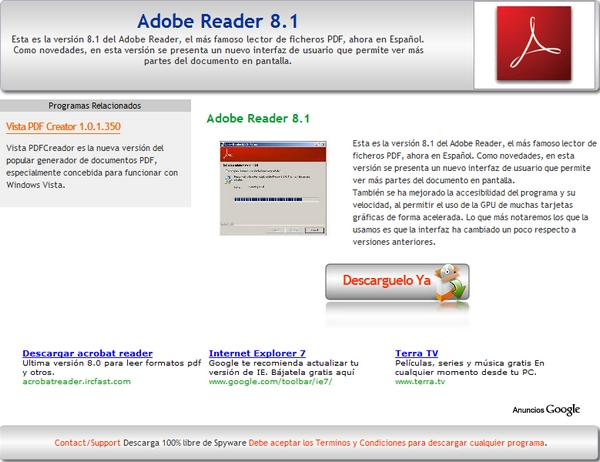Image resolution: width=600 pixels, height=462 pixels.
Task: Open the Contact/Support link
Action: point(87,443)
